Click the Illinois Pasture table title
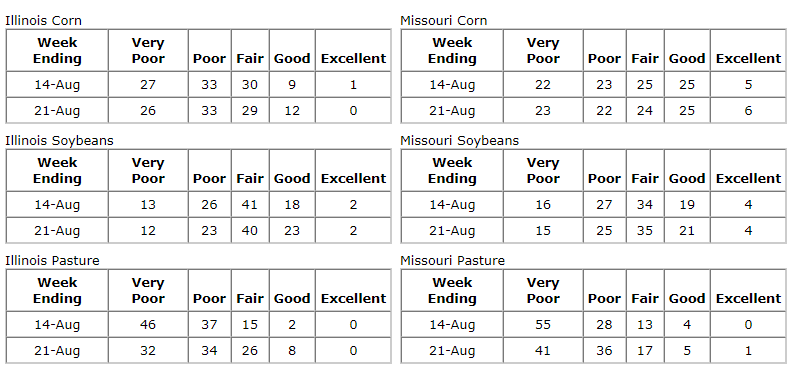Screen dimensions: 792x373 coord(53,261)
